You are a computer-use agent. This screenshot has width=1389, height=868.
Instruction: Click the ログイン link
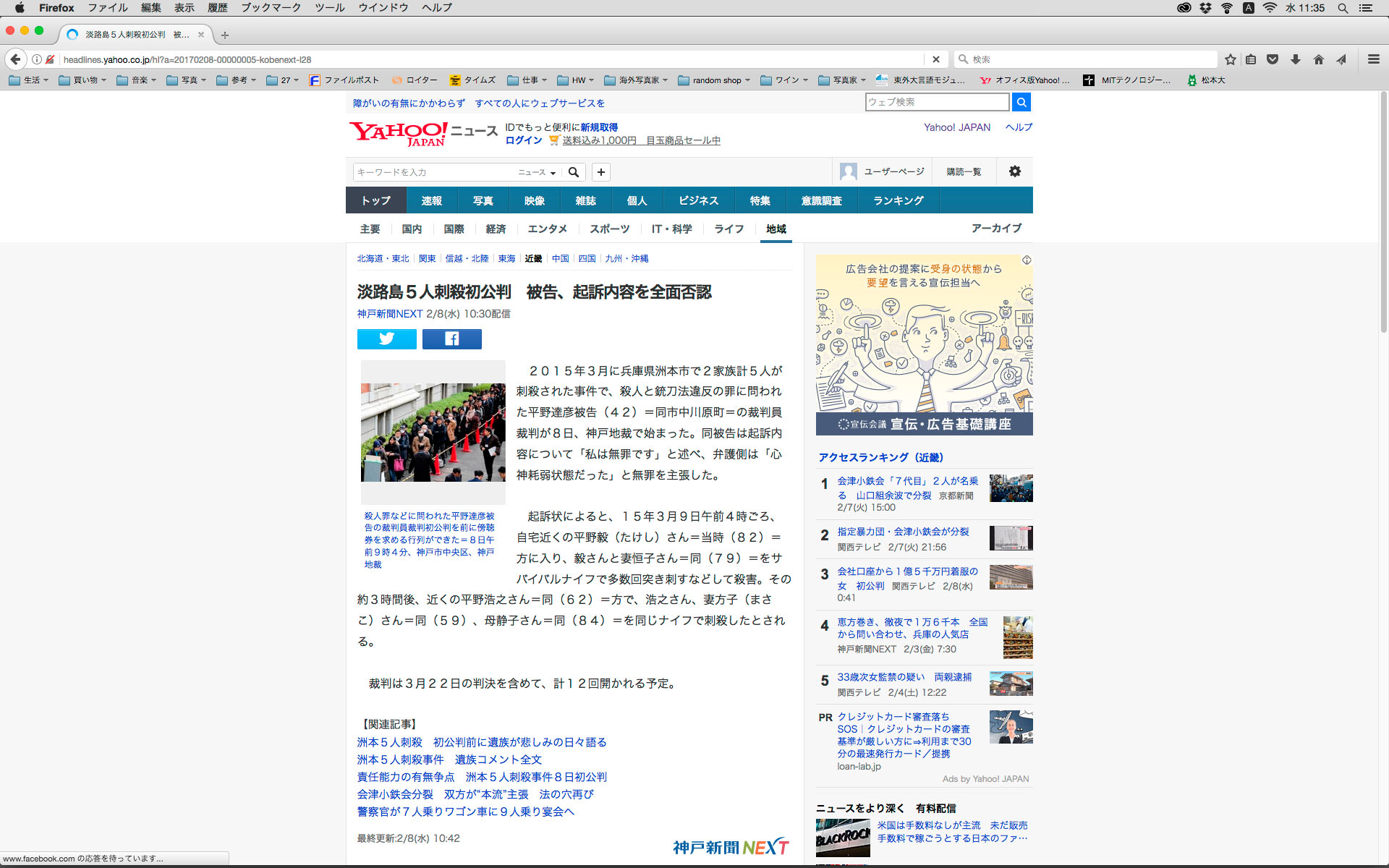pyautogui.click(x=523, y=140)
